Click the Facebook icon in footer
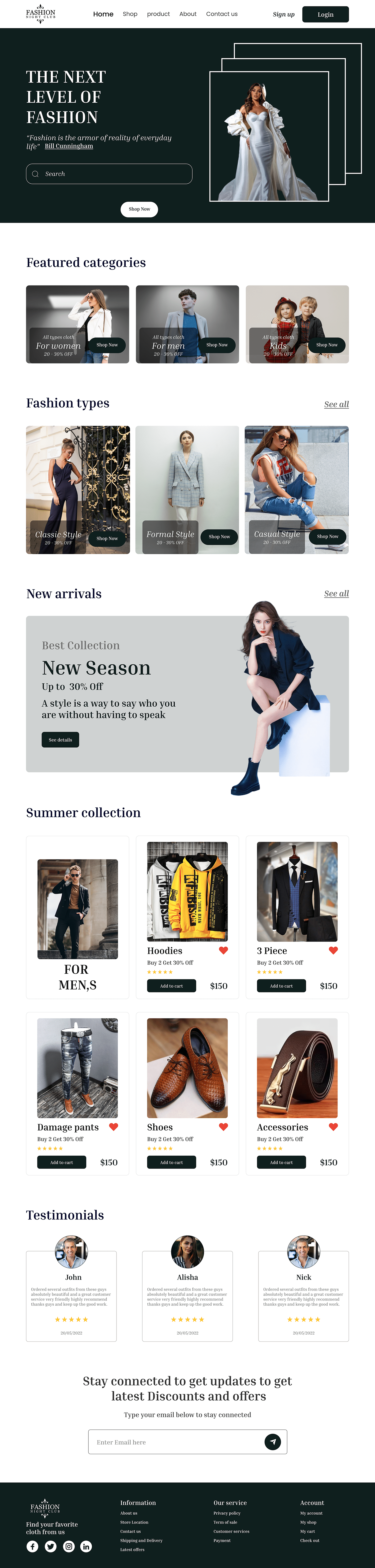 click(32, 1546)
